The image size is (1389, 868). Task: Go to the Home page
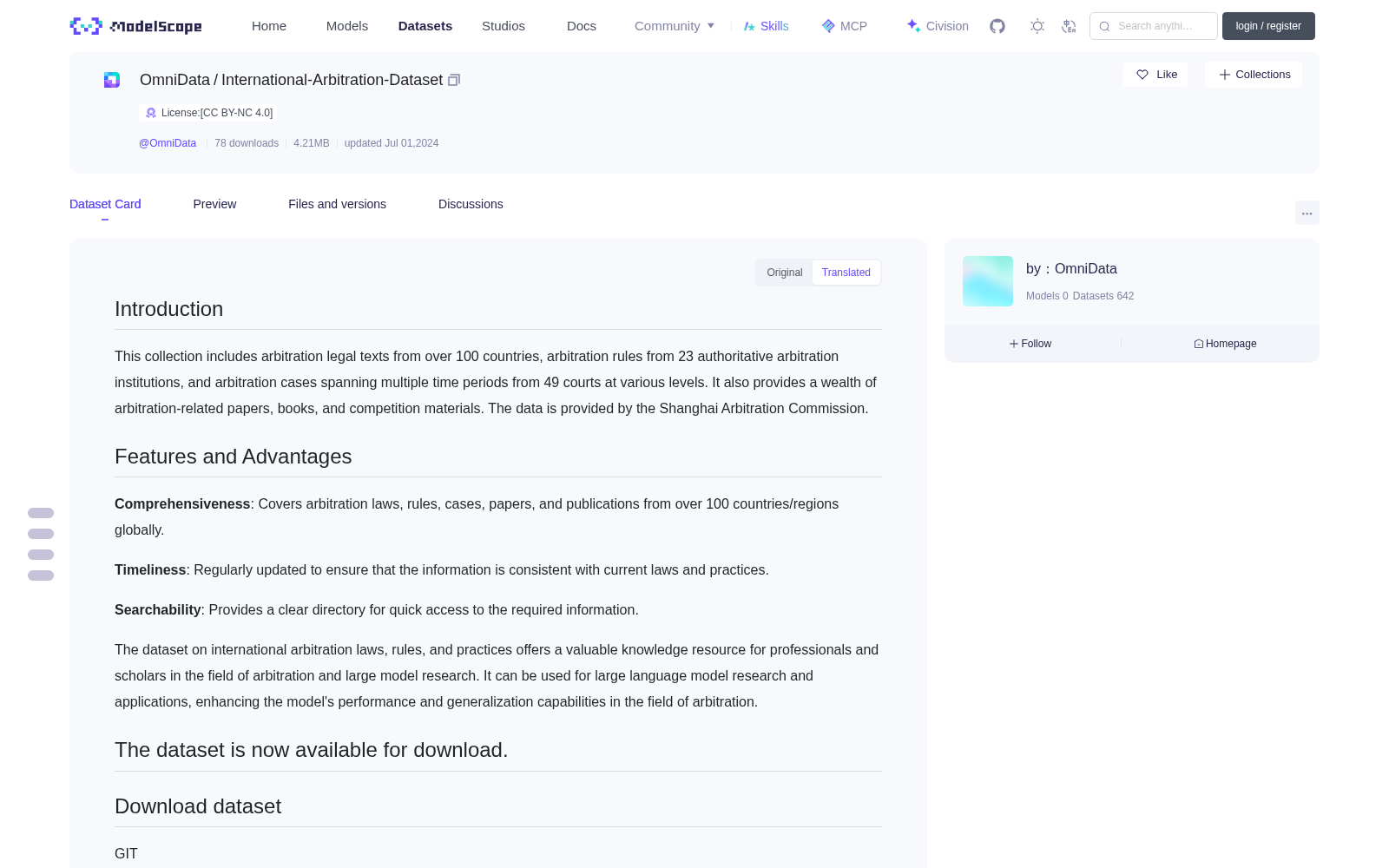click(x=269, y=26)
